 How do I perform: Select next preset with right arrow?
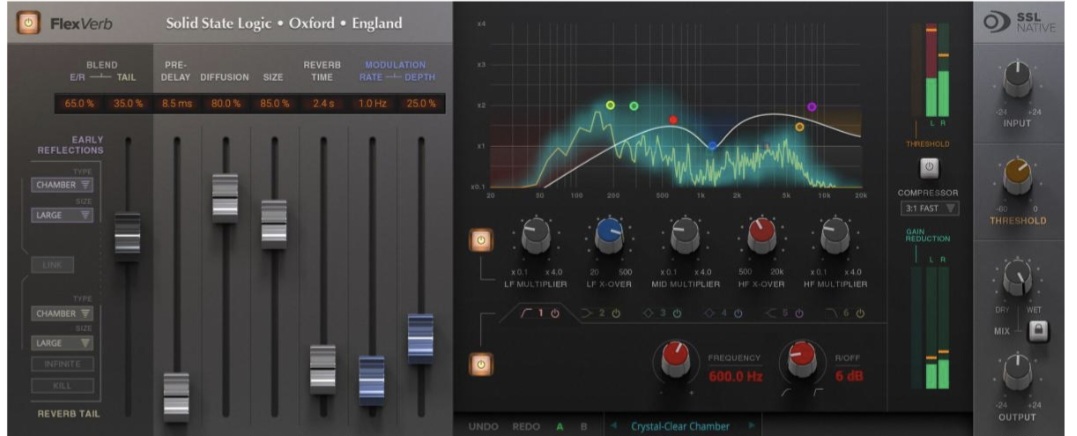tap(751, 426)
